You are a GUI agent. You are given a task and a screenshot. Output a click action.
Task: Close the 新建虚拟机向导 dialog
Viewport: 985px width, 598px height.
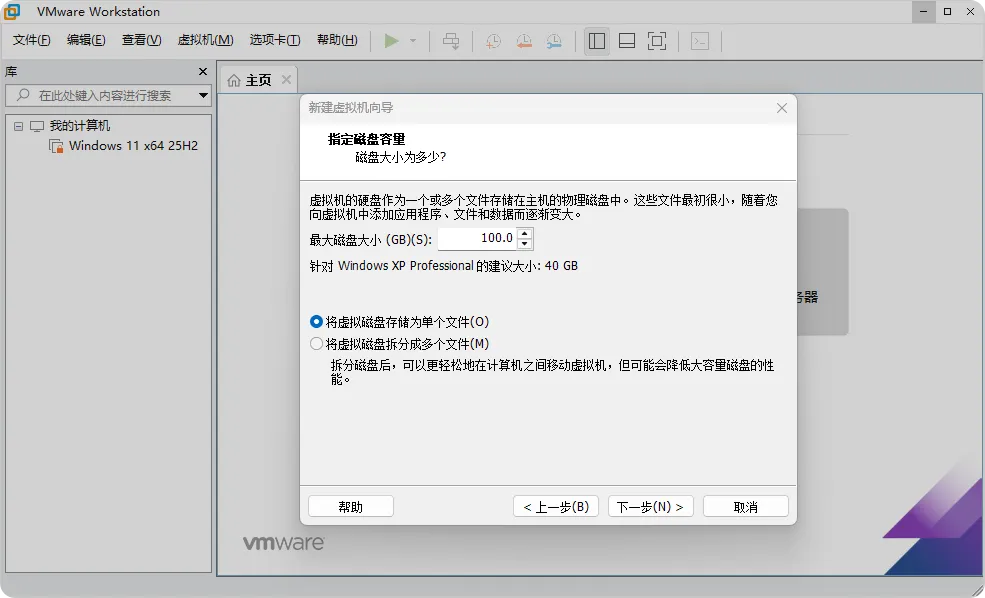tap(781, 108)
